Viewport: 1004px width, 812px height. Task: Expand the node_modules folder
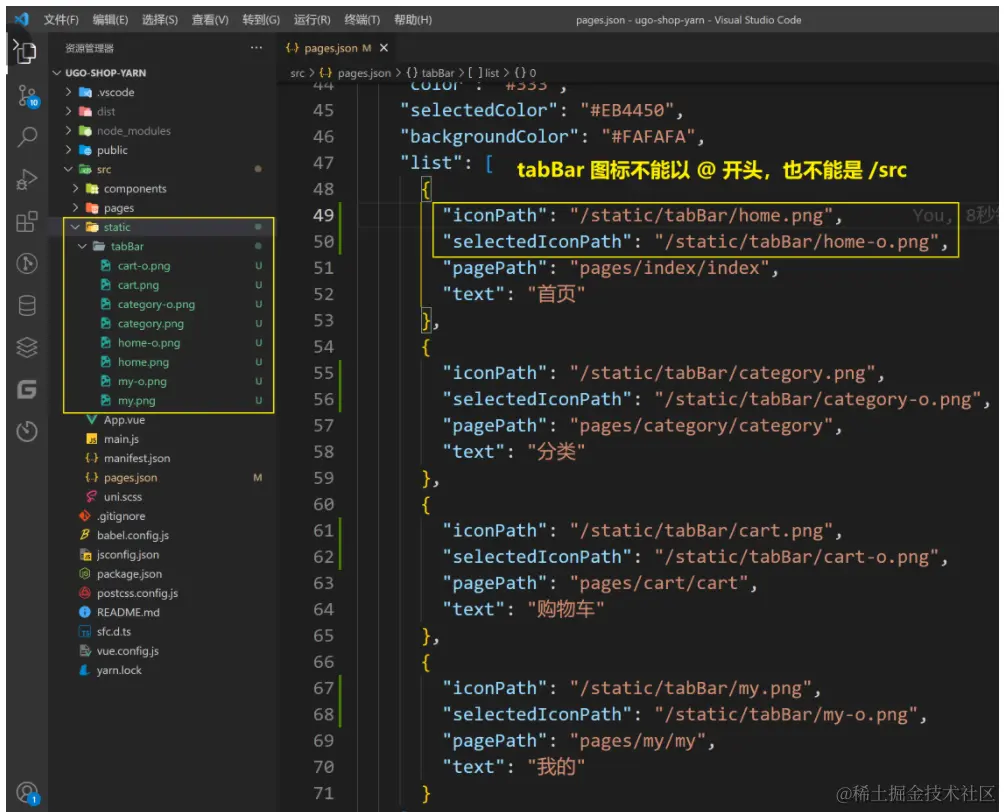click(x=134, y=130)
